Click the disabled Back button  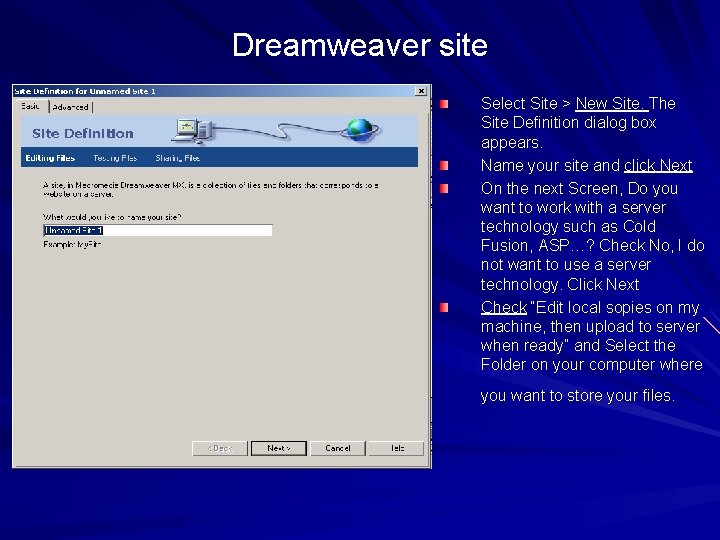pyautogui.click(x=220, y=448)
